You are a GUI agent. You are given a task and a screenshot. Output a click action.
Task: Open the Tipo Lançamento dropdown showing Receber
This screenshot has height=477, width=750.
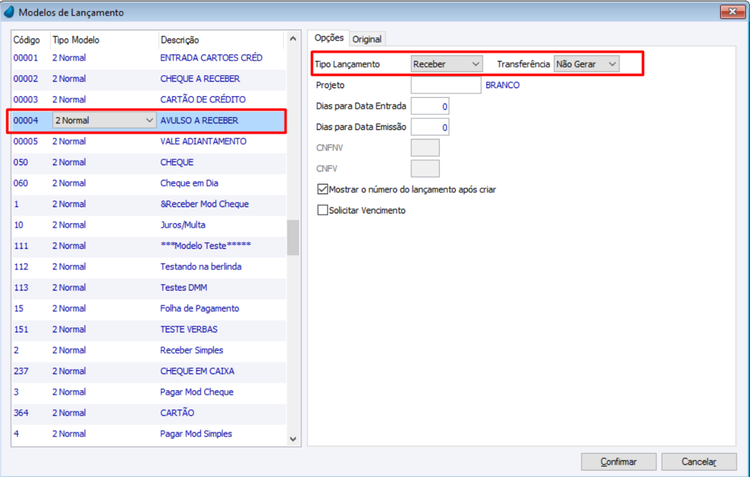[446, 64]
